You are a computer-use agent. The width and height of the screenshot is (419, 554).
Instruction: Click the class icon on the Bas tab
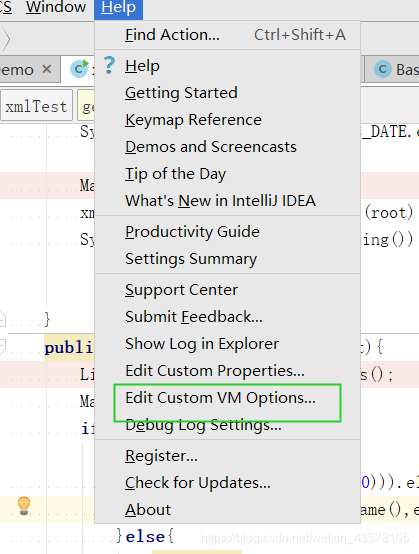pyautogui.click(x=383, y=69)
